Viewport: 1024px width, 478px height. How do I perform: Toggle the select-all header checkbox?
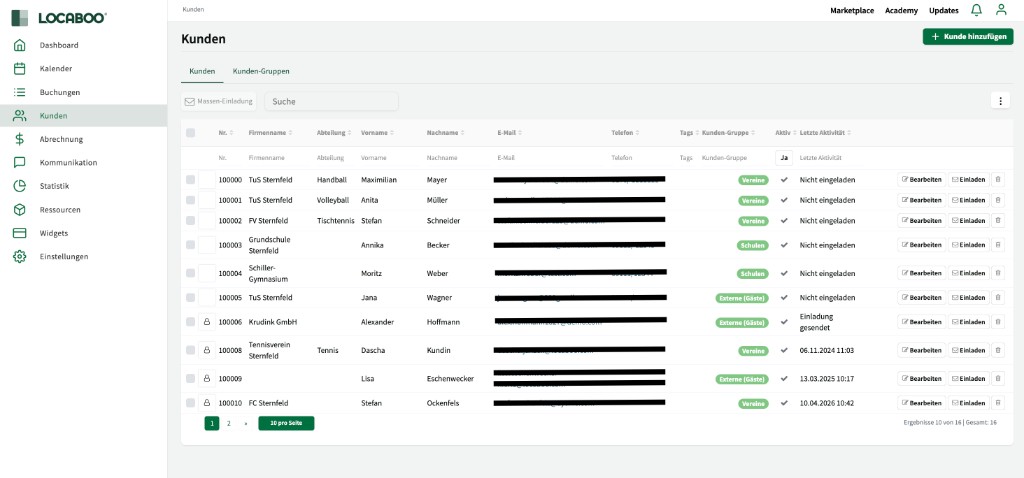coord(191,133)
